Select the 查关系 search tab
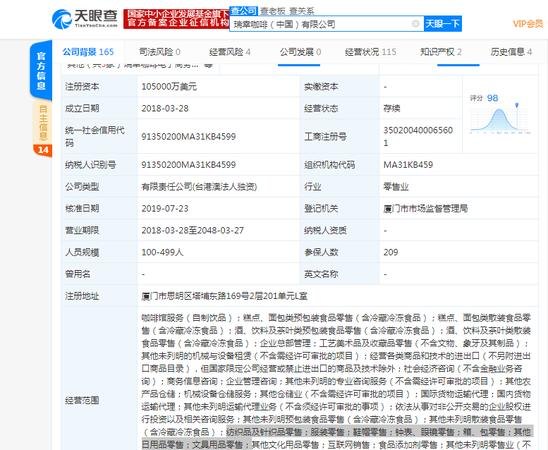This screenshot has width=548, height=450. (301, 11)
